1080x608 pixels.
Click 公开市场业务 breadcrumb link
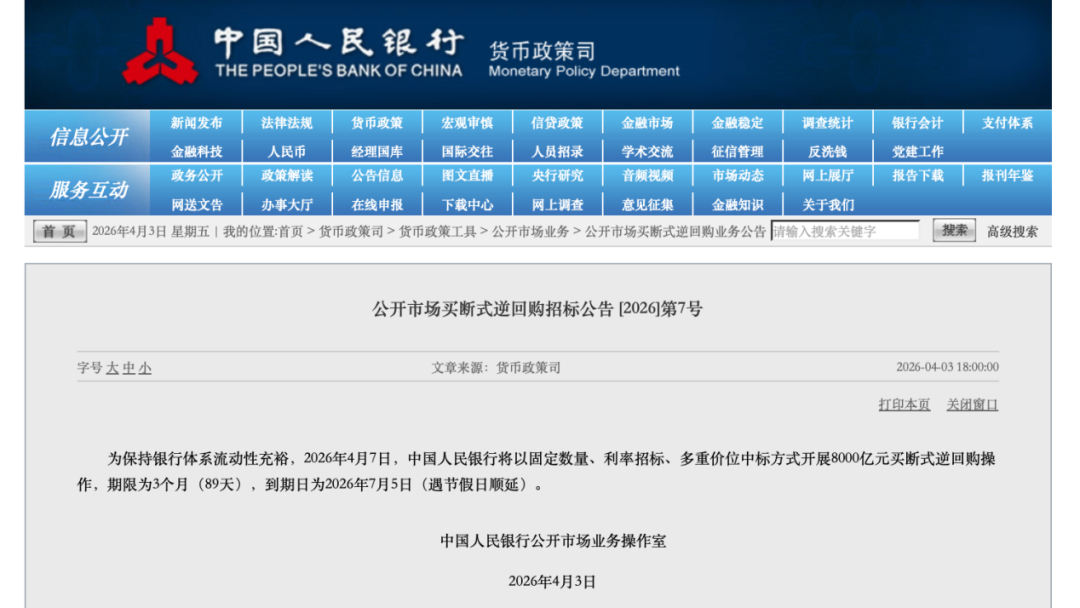(x=530, y=231)
